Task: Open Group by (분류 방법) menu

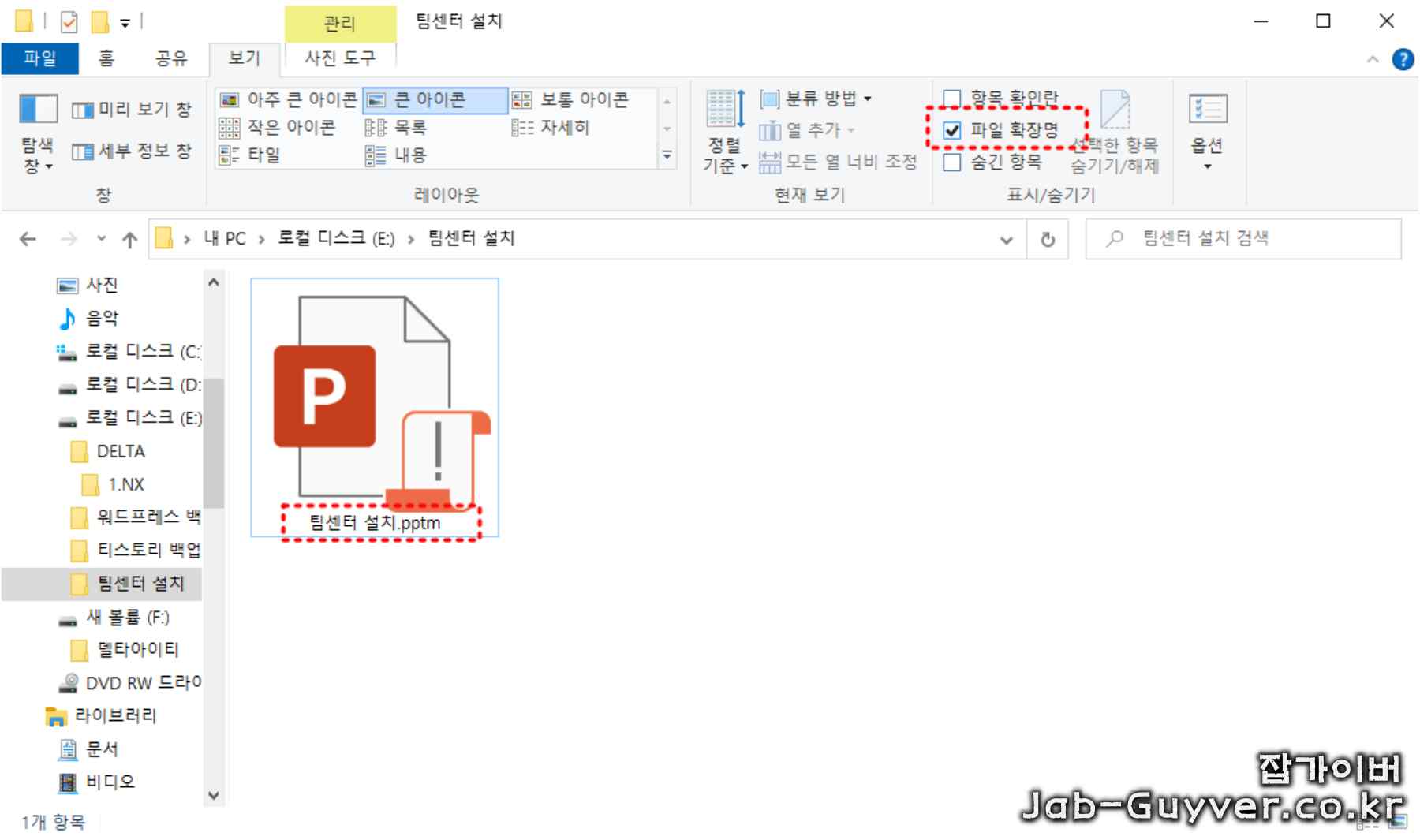Action: click(815, 99)
